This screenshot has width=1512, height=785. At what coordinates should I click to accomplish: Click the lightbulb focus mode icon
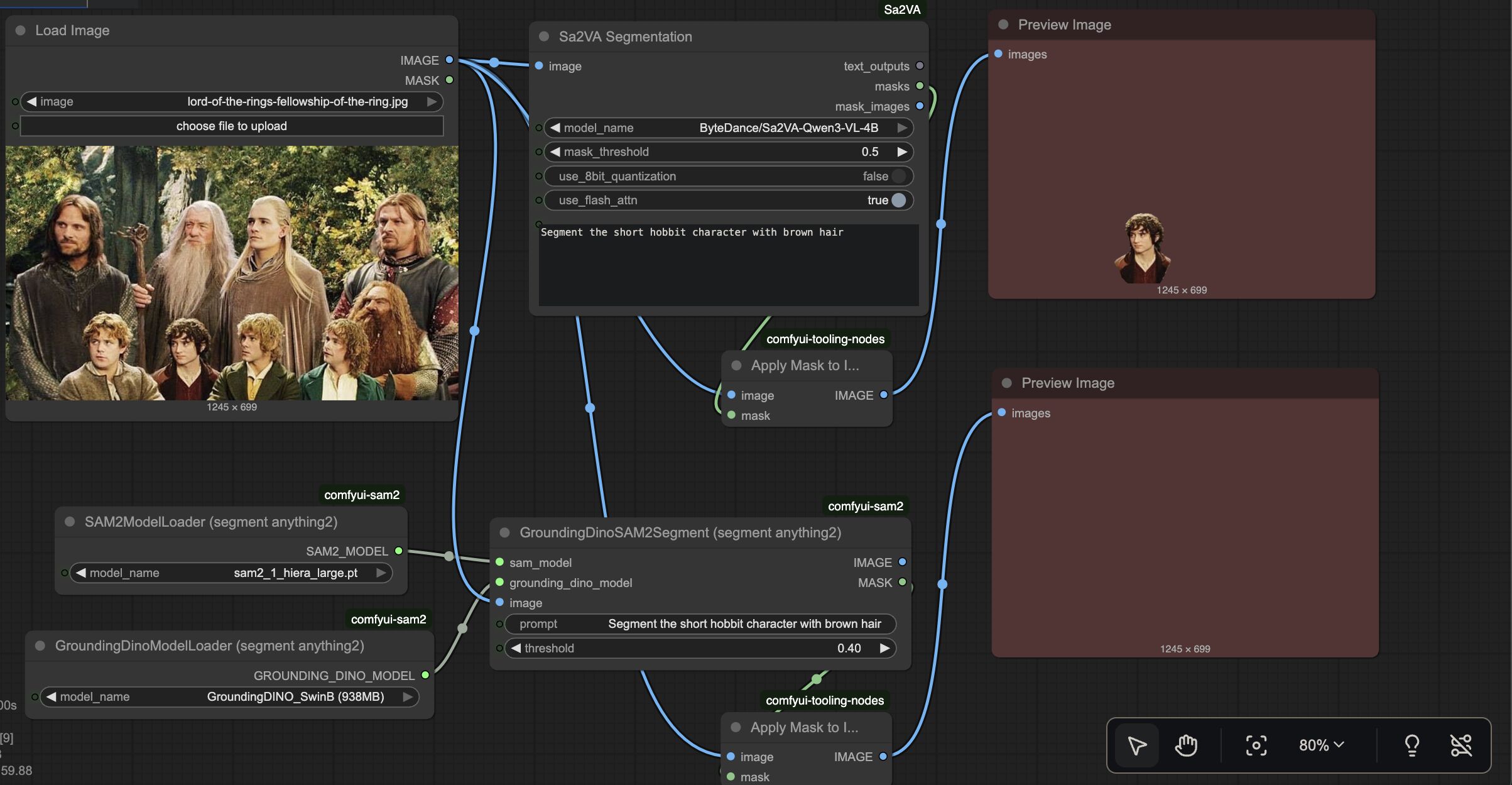(x=1411, y=745)
